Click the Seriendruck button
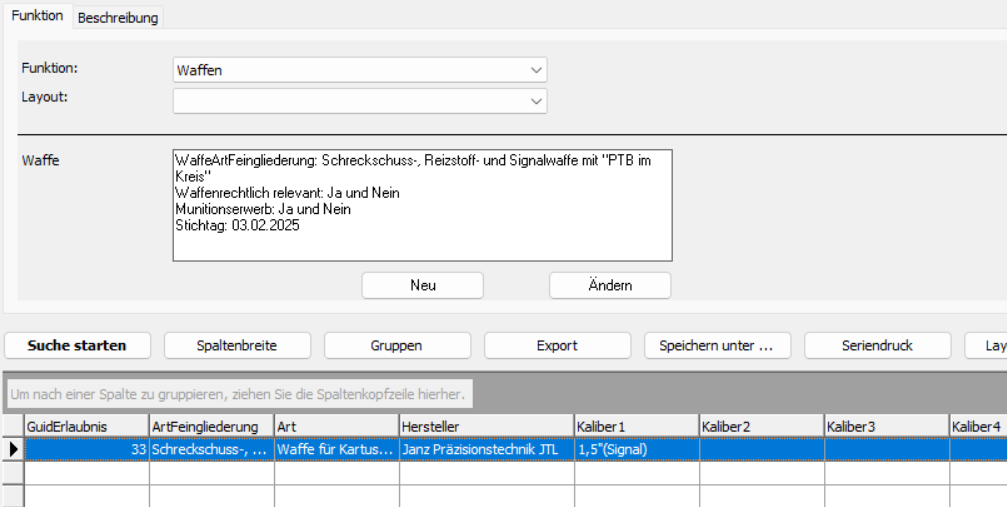This screenshot has height=507, width=1007. [x=877, y=346]
